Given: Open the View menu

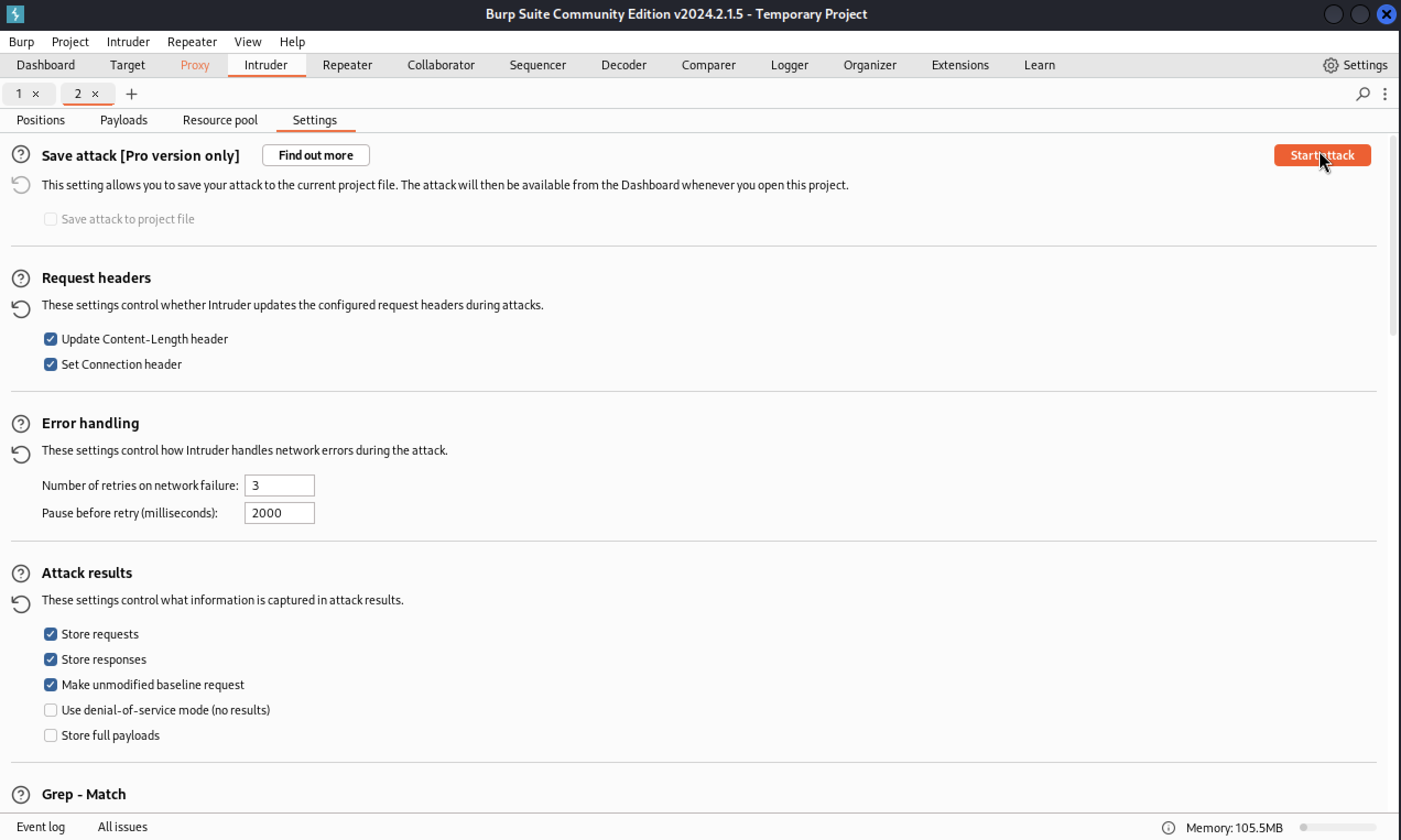Looking at the screenshot, I should coord(247,42).
